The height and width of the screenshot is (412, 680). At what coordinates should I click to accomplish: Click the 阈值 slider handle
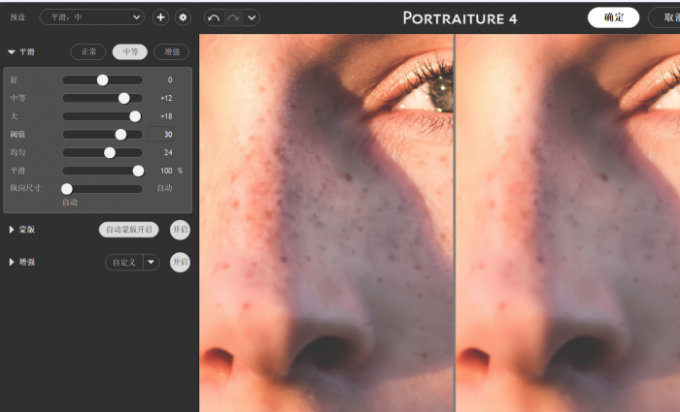(x=121, y=134)
